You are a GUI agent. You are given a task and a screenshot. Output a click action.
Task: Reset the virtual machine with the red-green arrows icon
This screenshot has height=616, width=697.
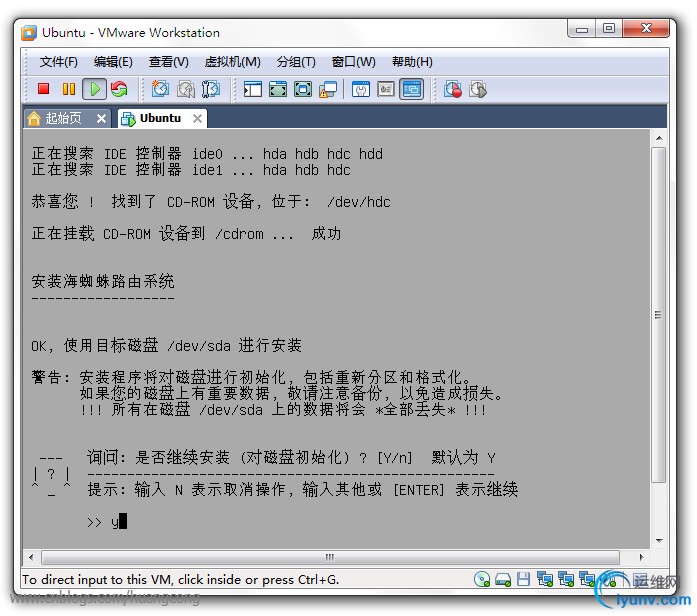click(119, 89)
